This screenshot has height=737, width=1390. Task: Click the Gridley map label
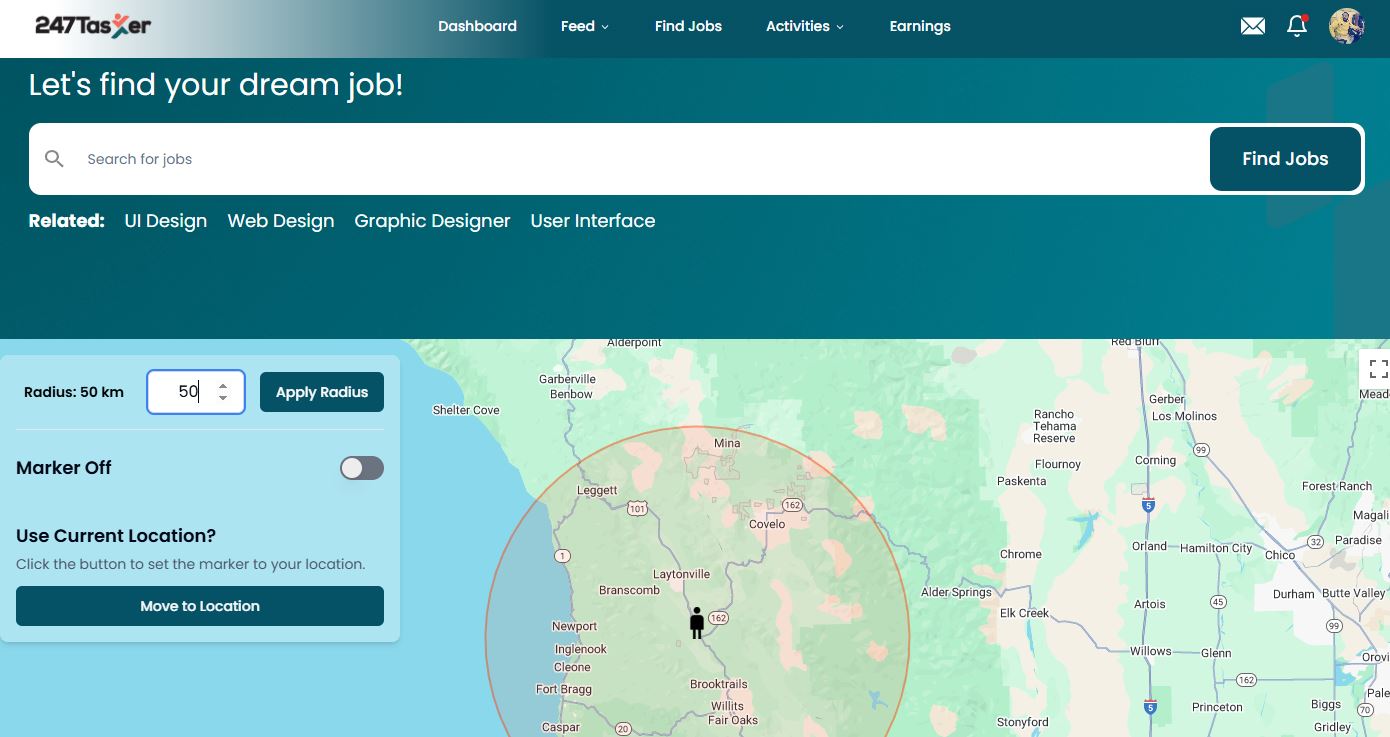click(1333, 728)
